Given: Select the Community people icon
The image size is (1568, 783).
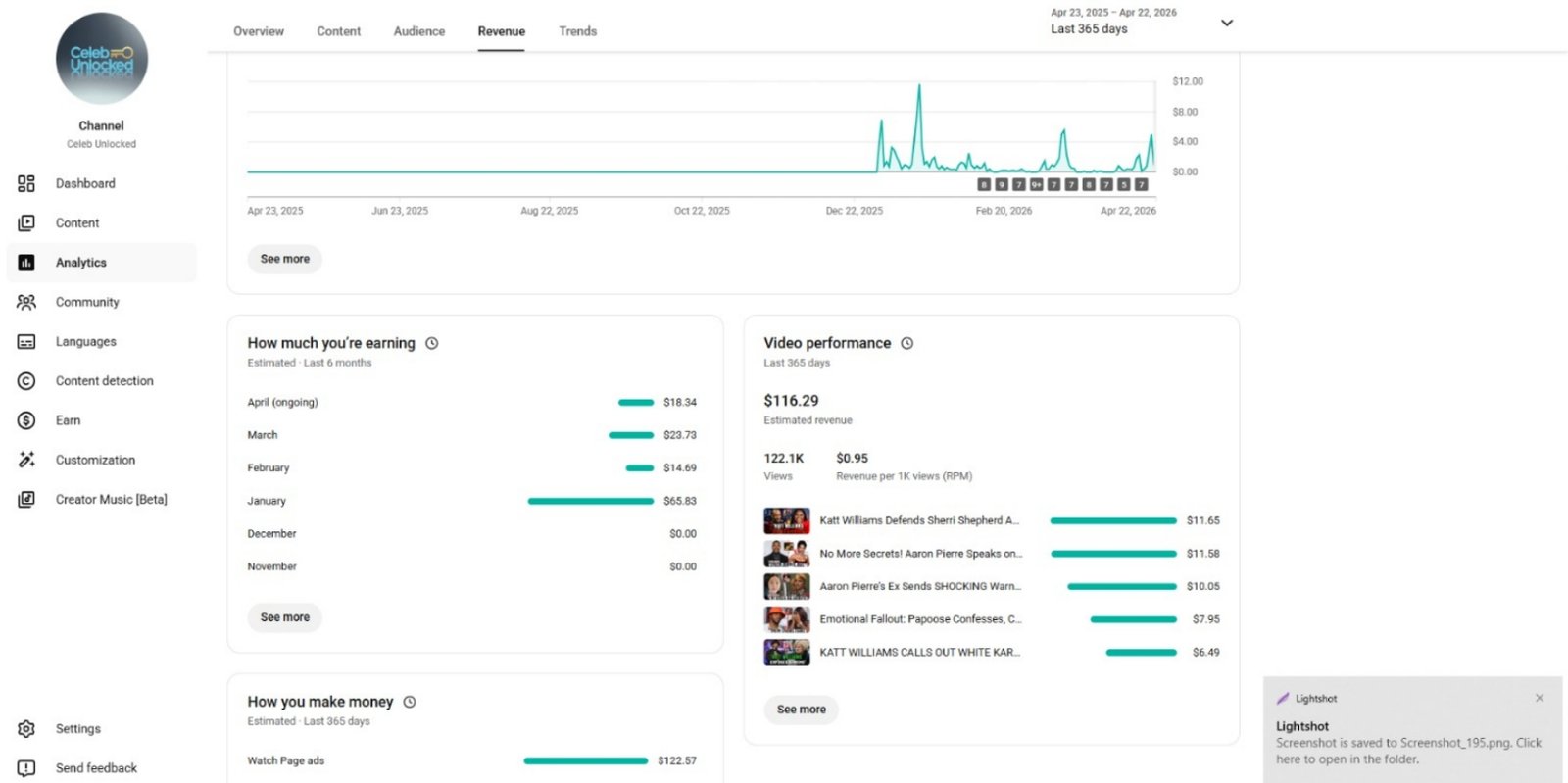Looking at the screenshot, I should 26,302.
